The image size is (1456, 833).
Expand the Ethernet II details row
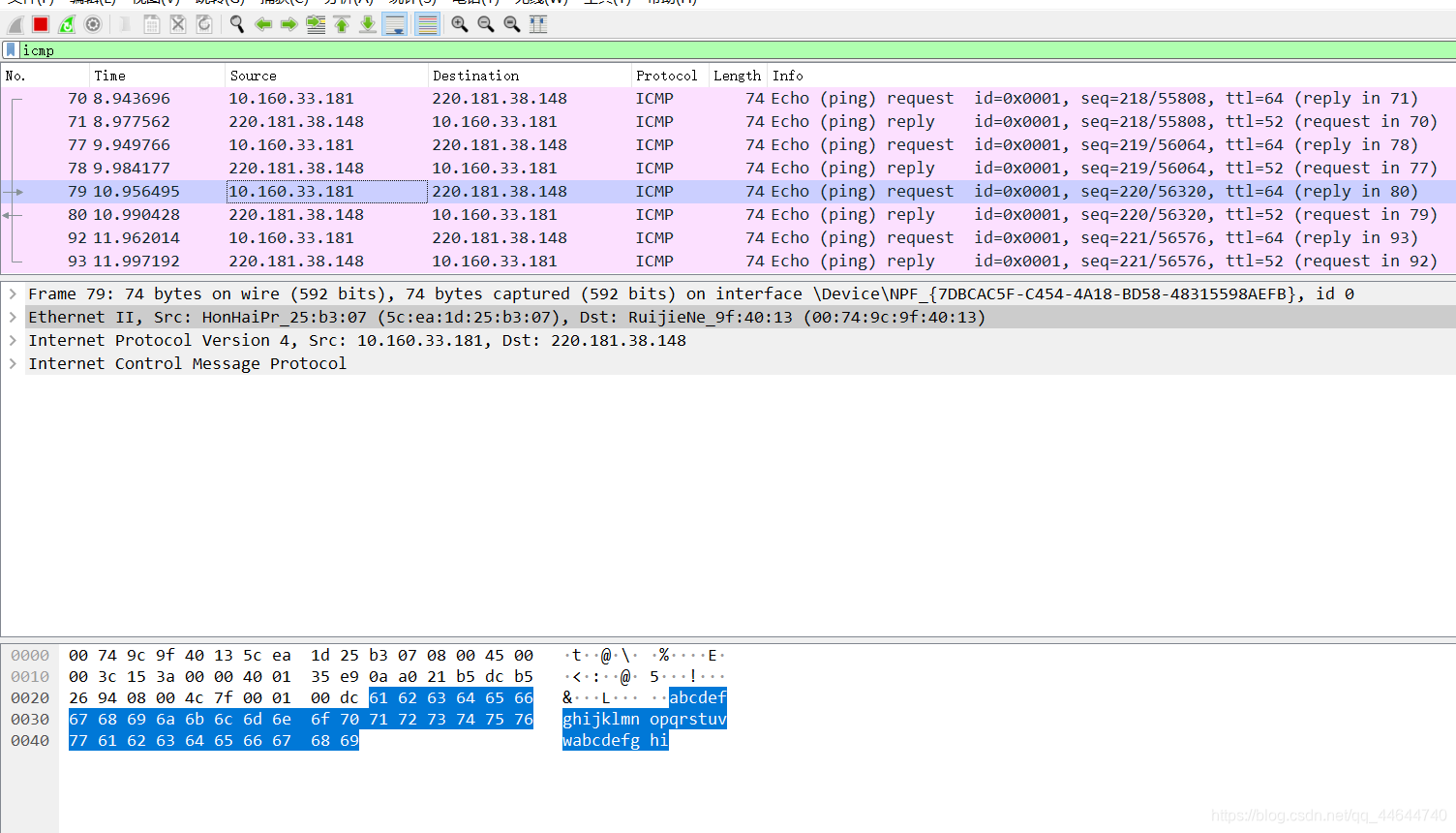13,317
